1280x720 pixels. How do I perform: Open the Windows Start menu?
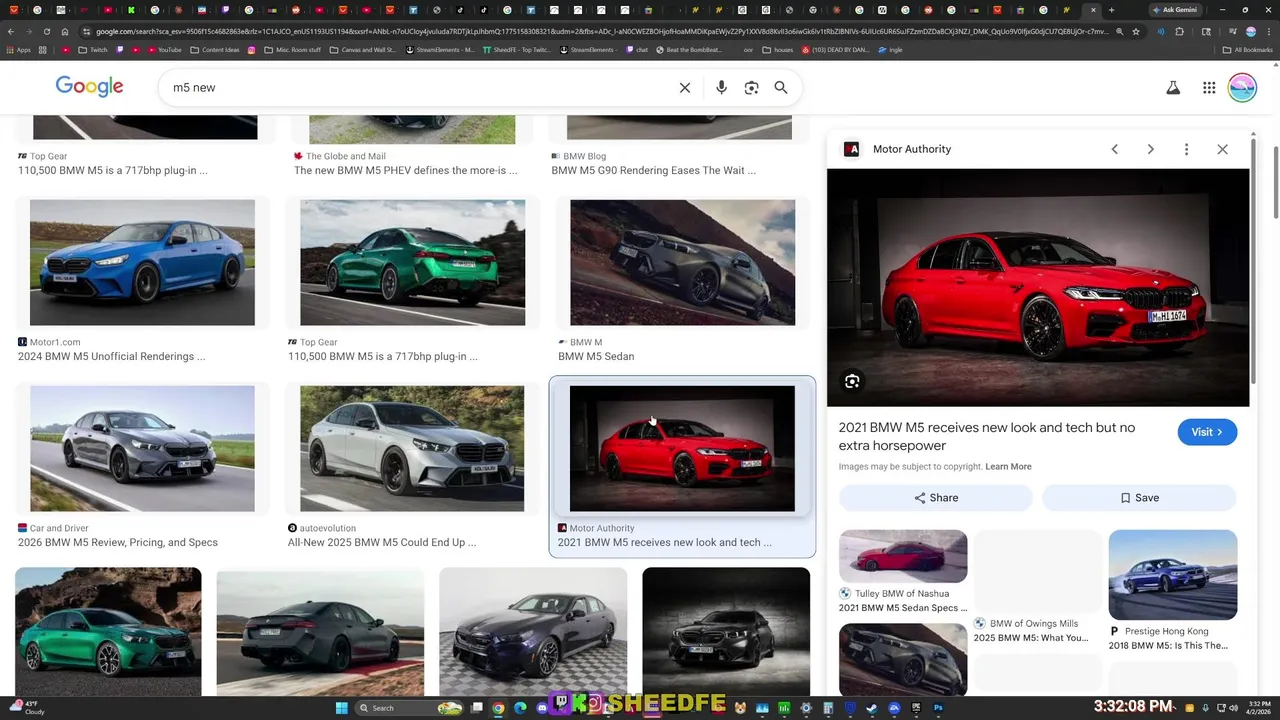[x=341, y=708]
